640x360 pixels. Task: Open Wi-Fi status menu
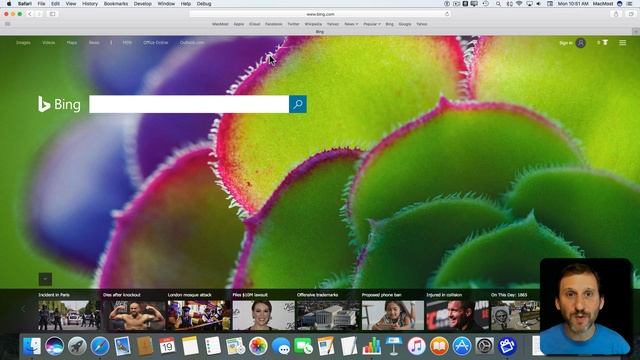(519, 4)
